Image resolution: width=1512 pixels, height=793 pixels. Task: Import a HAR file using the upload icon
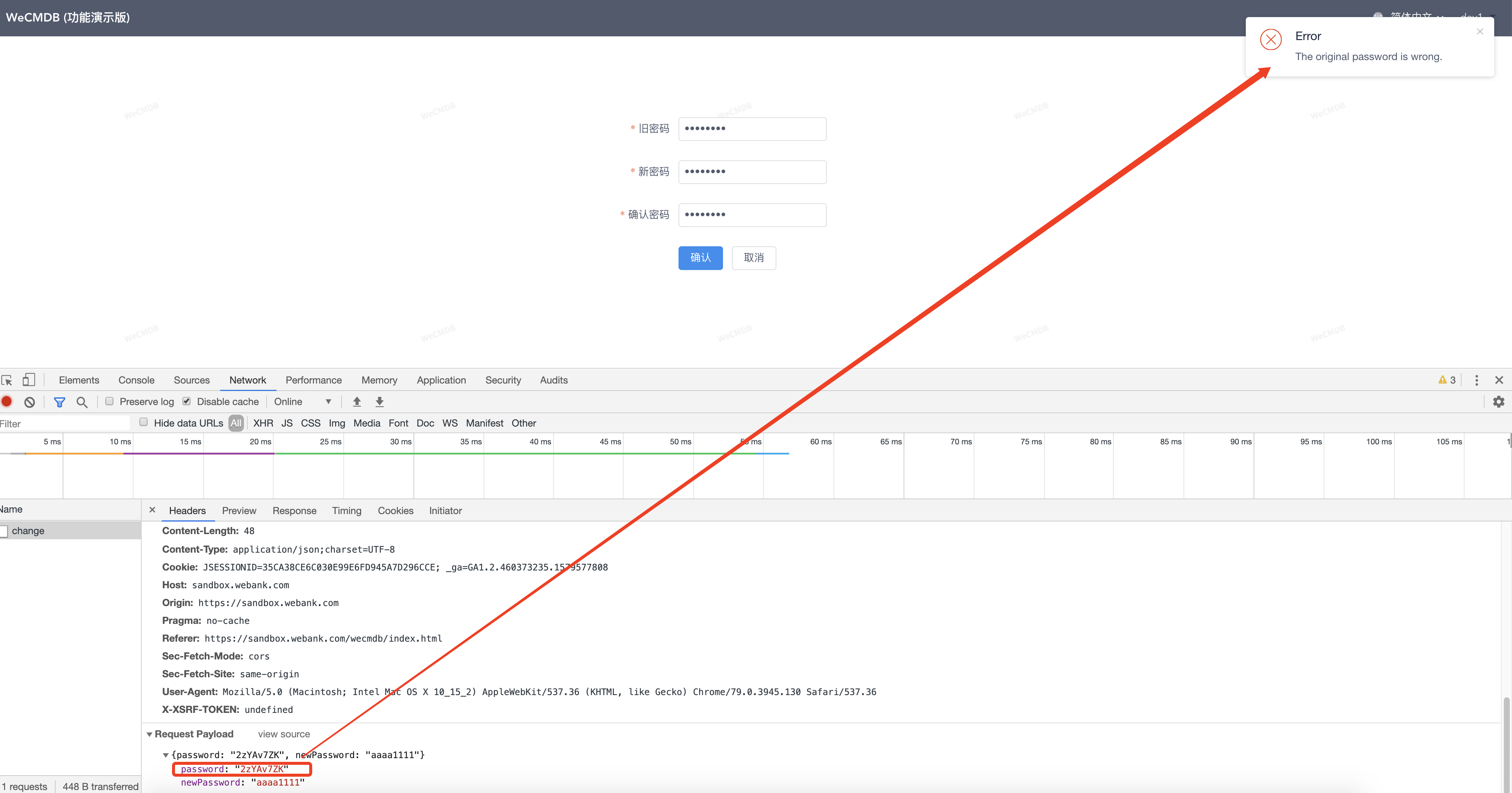click(x=356, y=401)
